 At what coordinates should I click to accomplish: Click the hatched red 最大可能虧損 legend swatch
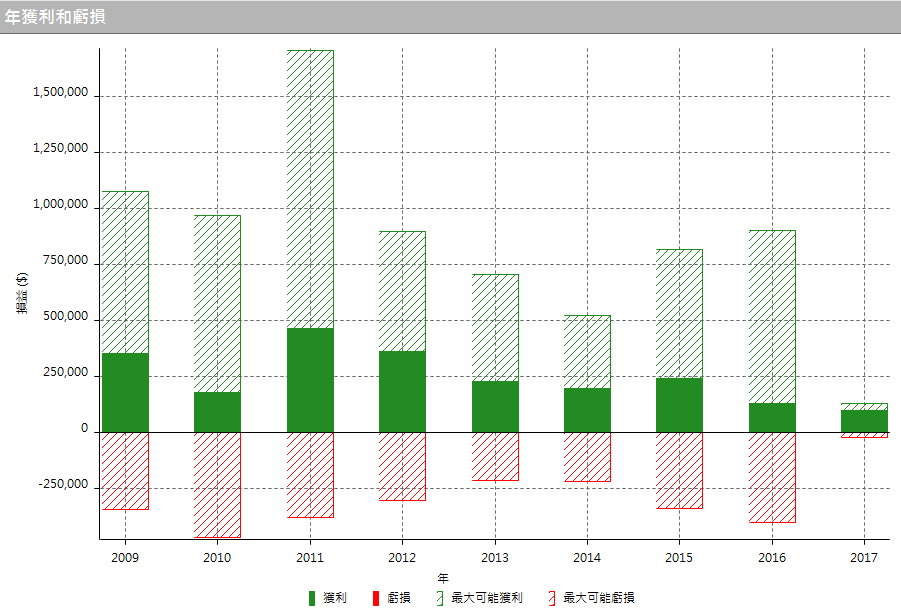[x=552, y=598]
